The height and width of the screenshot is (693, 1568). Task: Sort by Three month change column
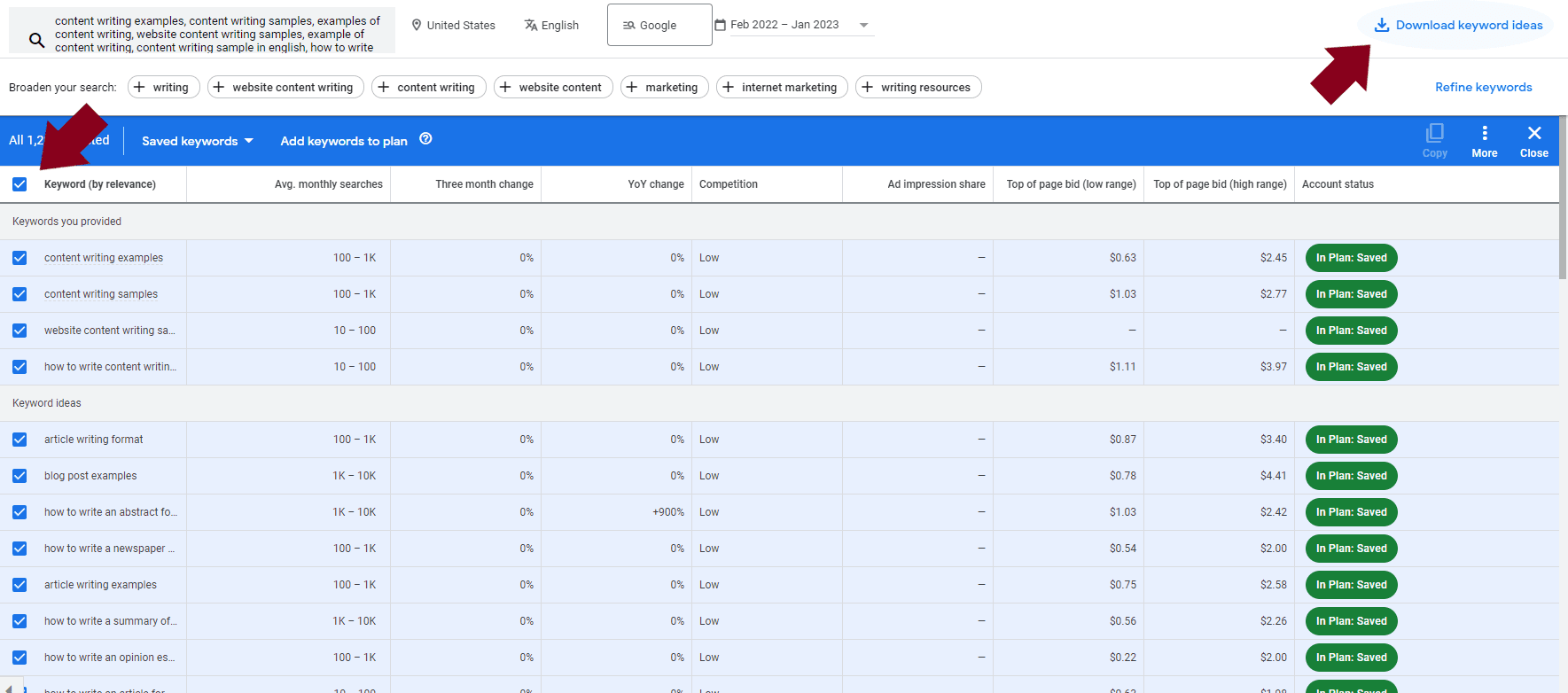click(484, 184)
